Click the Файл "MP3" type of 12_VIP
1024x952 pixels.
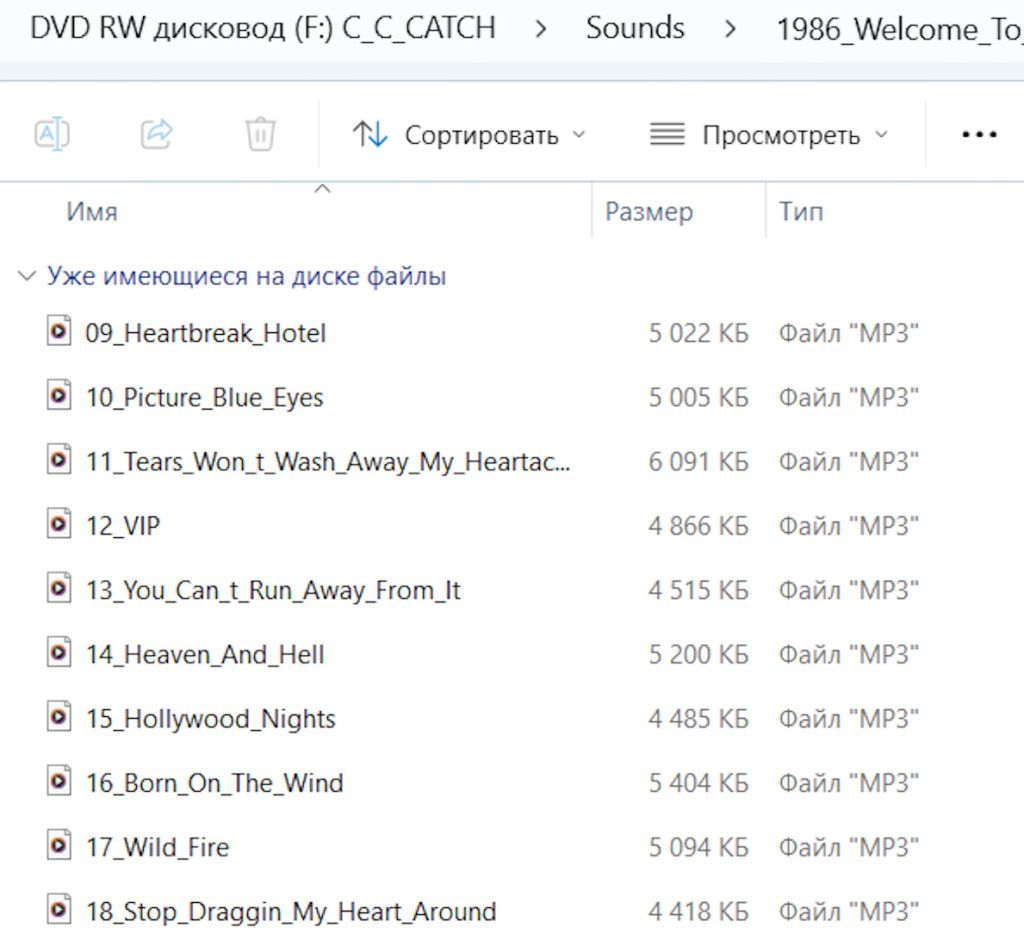pyautogui.click(x=848, y=526)
